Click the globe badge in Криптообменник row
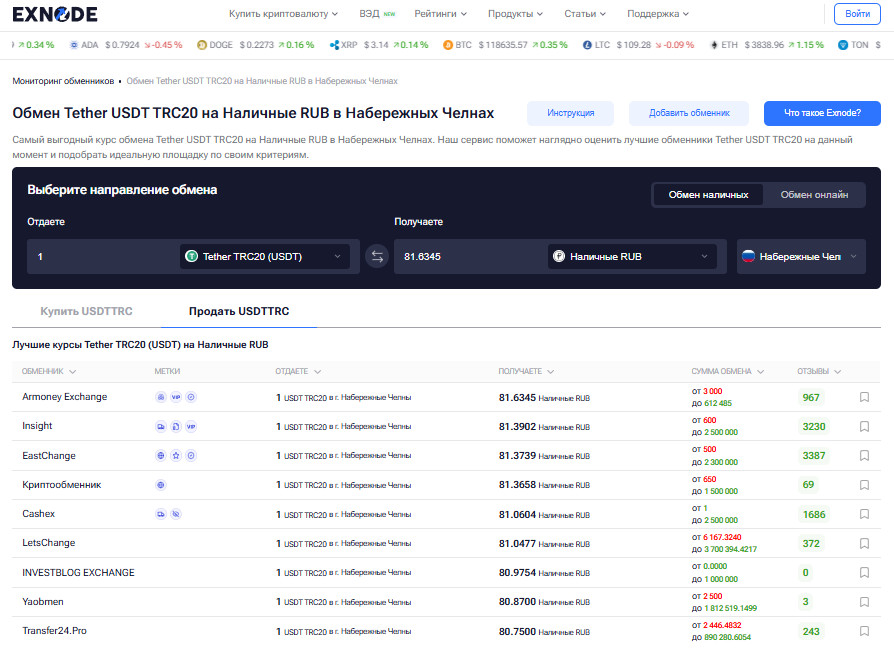This screenshot has height=648, width=894. coord(161,485)
